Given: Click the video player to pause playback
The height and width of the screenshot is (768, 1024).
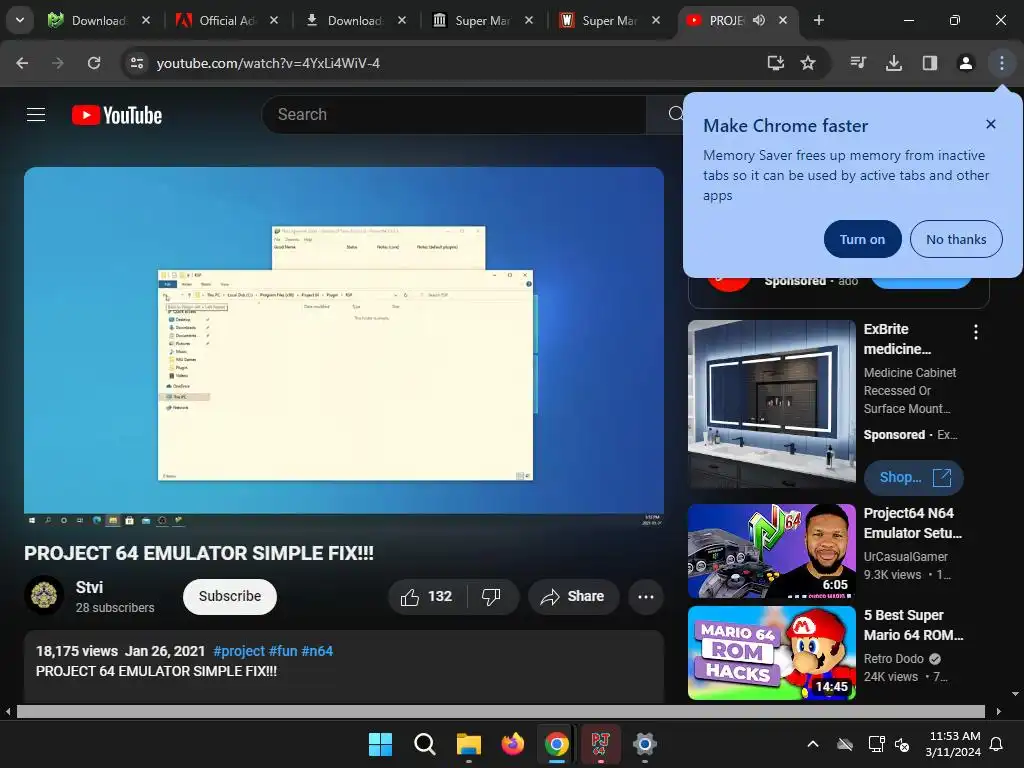Looking at the screenshot, I should 344,346.
